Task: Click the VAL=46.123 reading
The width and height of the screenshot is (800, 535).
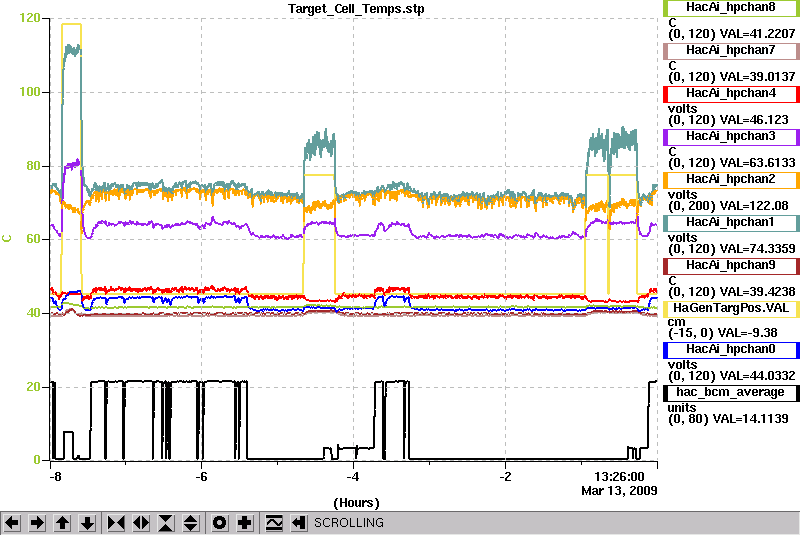Action: click(x=754, y=120)
